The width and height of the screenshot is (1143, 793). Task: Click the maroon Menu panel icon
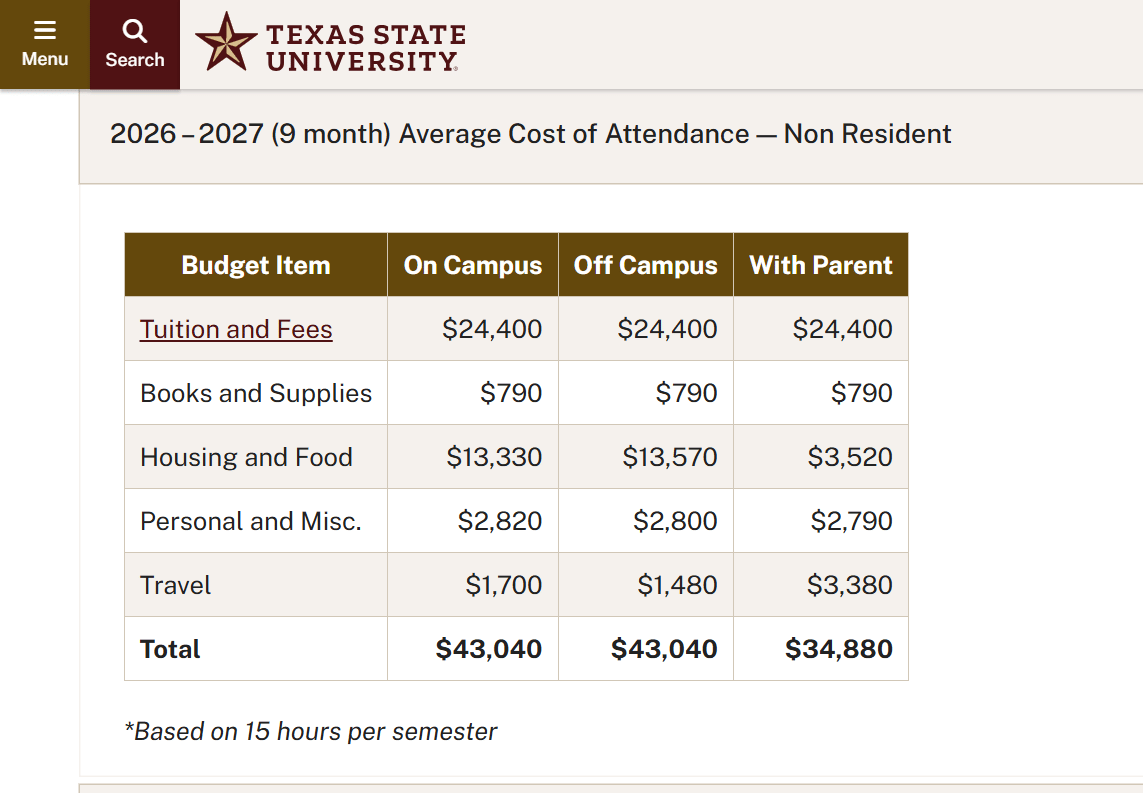coord(44,44)
